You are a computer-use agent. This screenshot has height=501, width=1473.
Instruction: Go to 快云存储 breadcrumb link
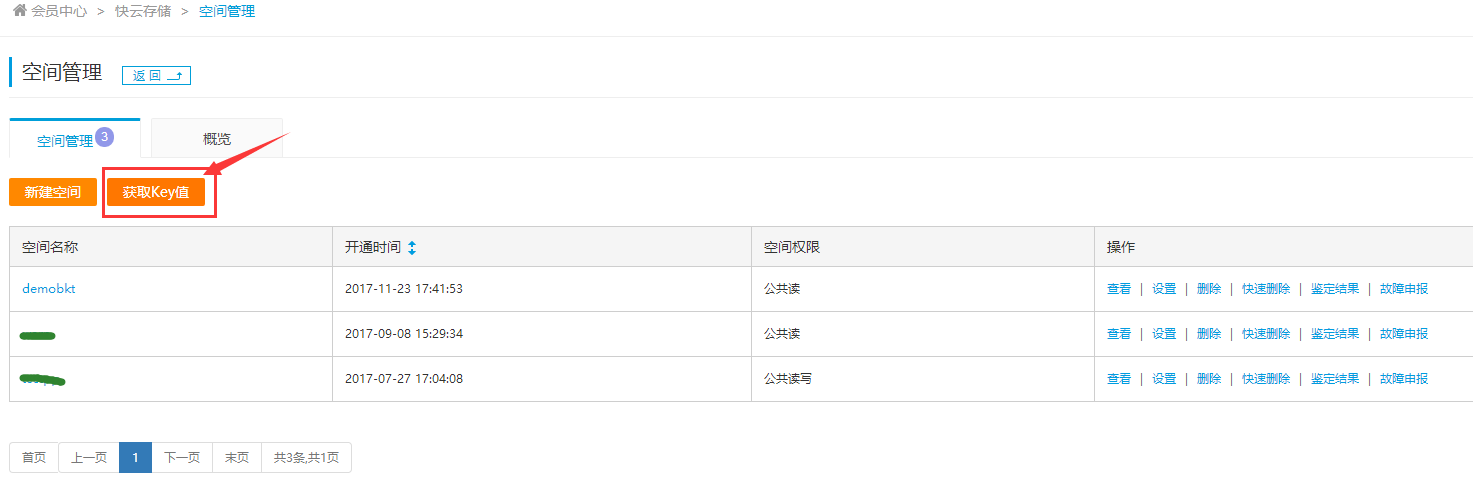[x=143, y=12]
